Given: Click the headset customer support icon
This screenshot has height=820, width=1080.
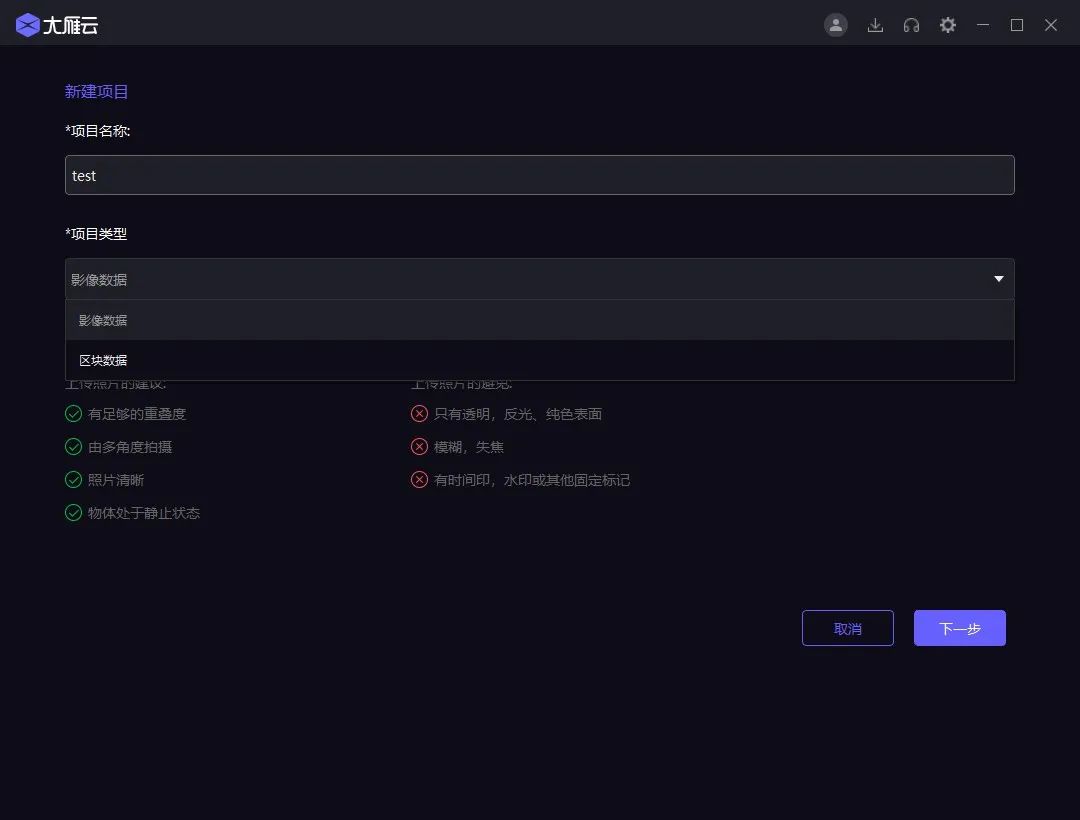Looking at the screenshot, I should pos(911,25).
